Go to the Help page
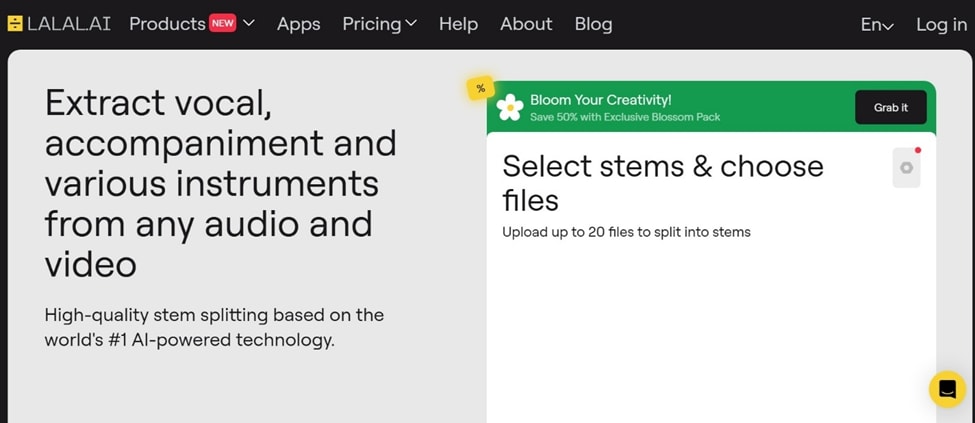 pos(458,24)
